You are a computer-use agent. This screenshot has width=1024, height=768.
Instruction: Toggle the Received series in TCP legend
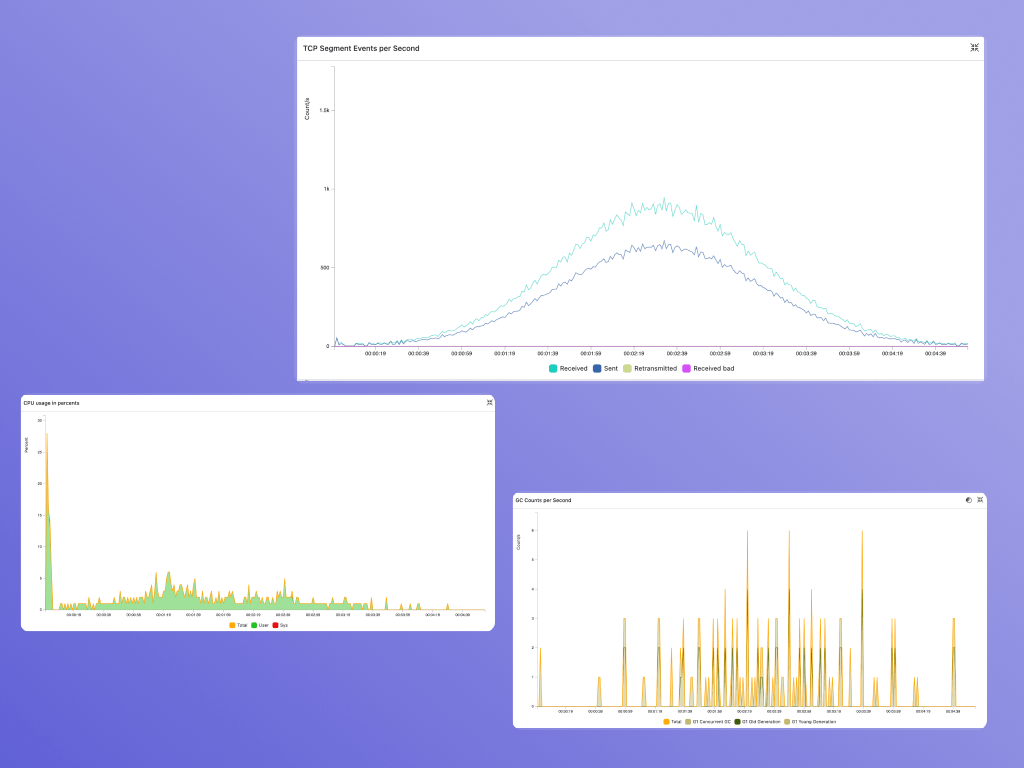(x=568, y=368)
